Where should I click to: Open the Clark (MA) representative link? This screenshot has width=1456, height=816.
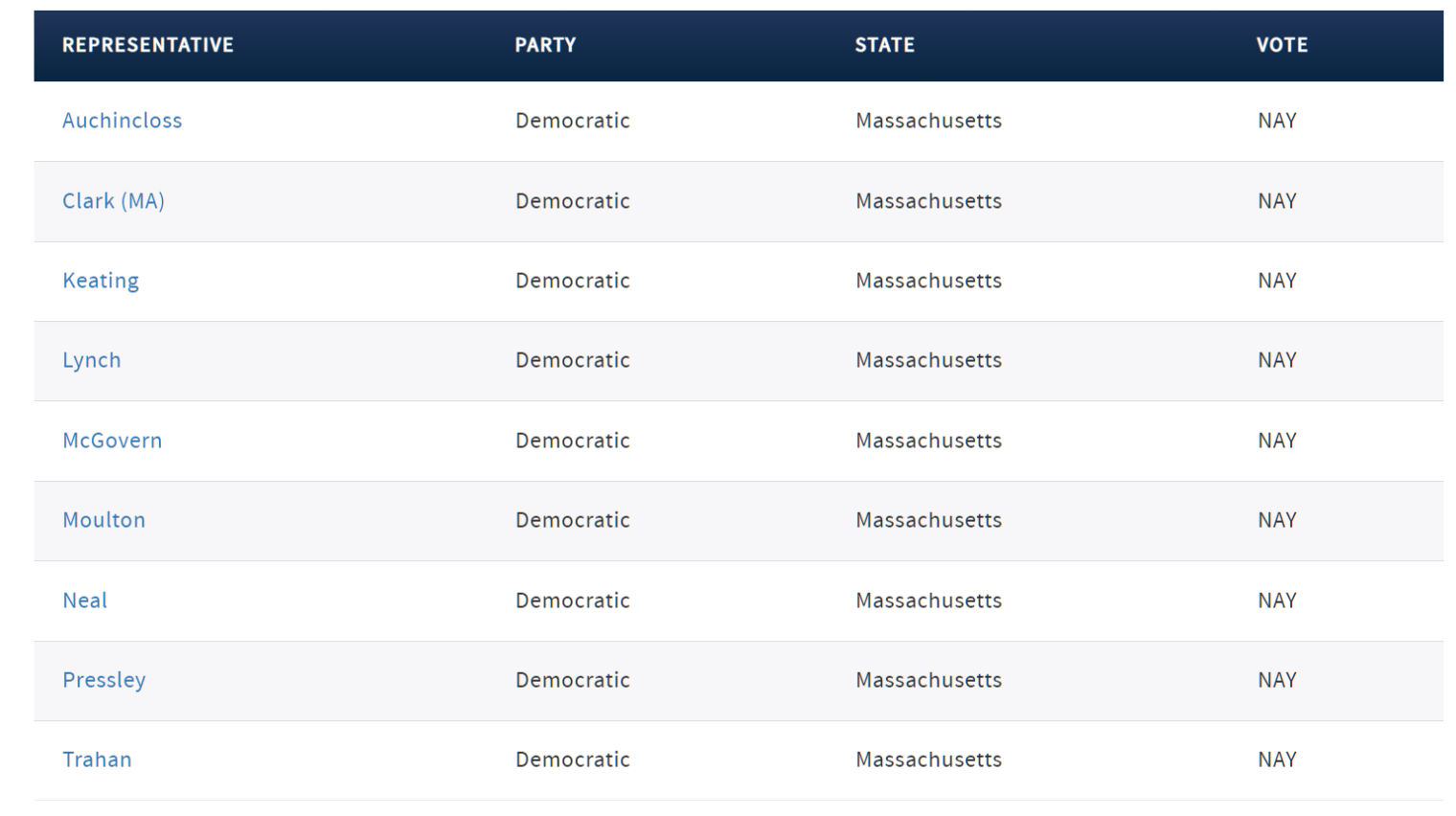(x=113, y=201)
